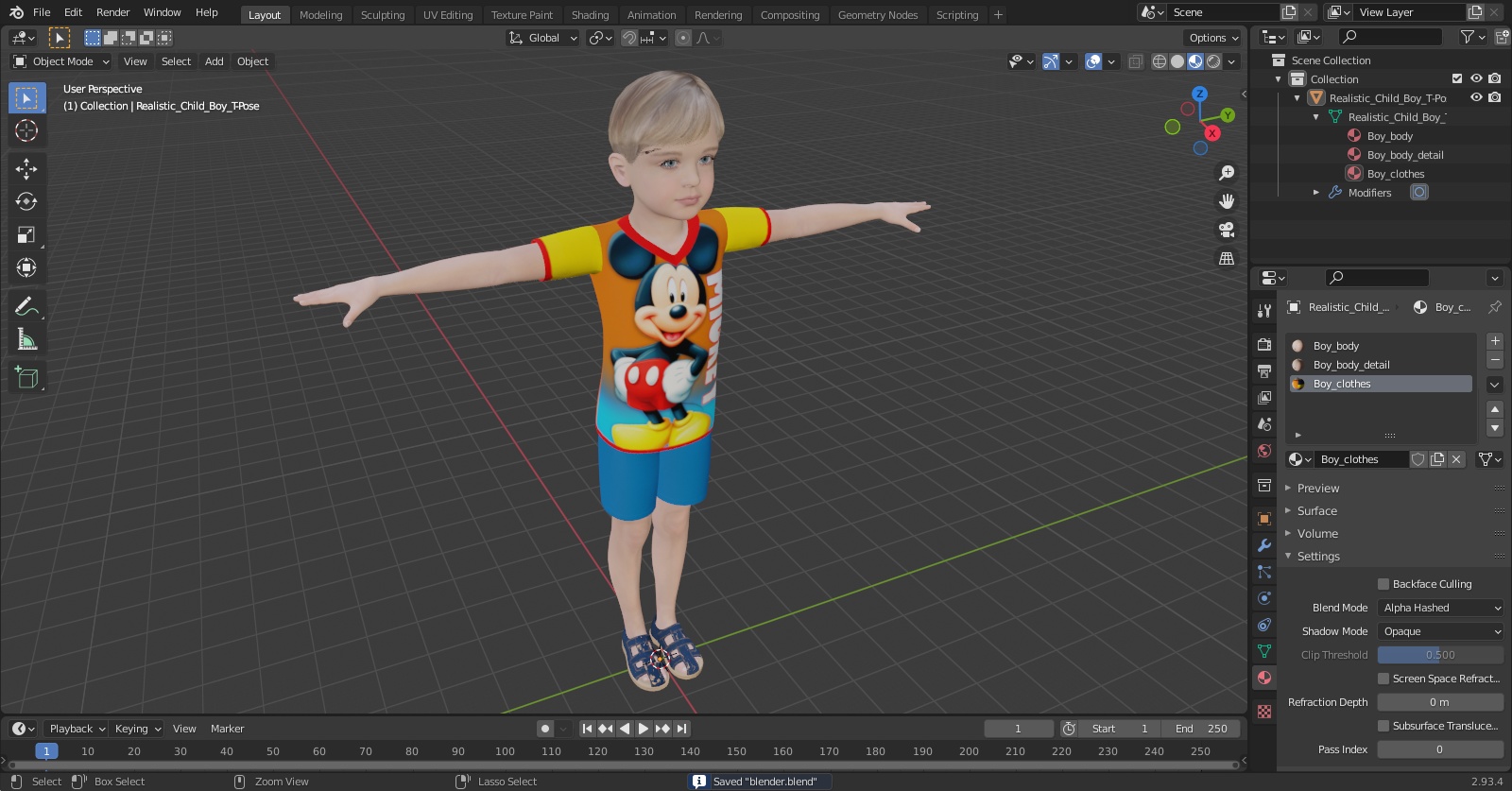Activate the Select Box tool

tap(26, 97)
